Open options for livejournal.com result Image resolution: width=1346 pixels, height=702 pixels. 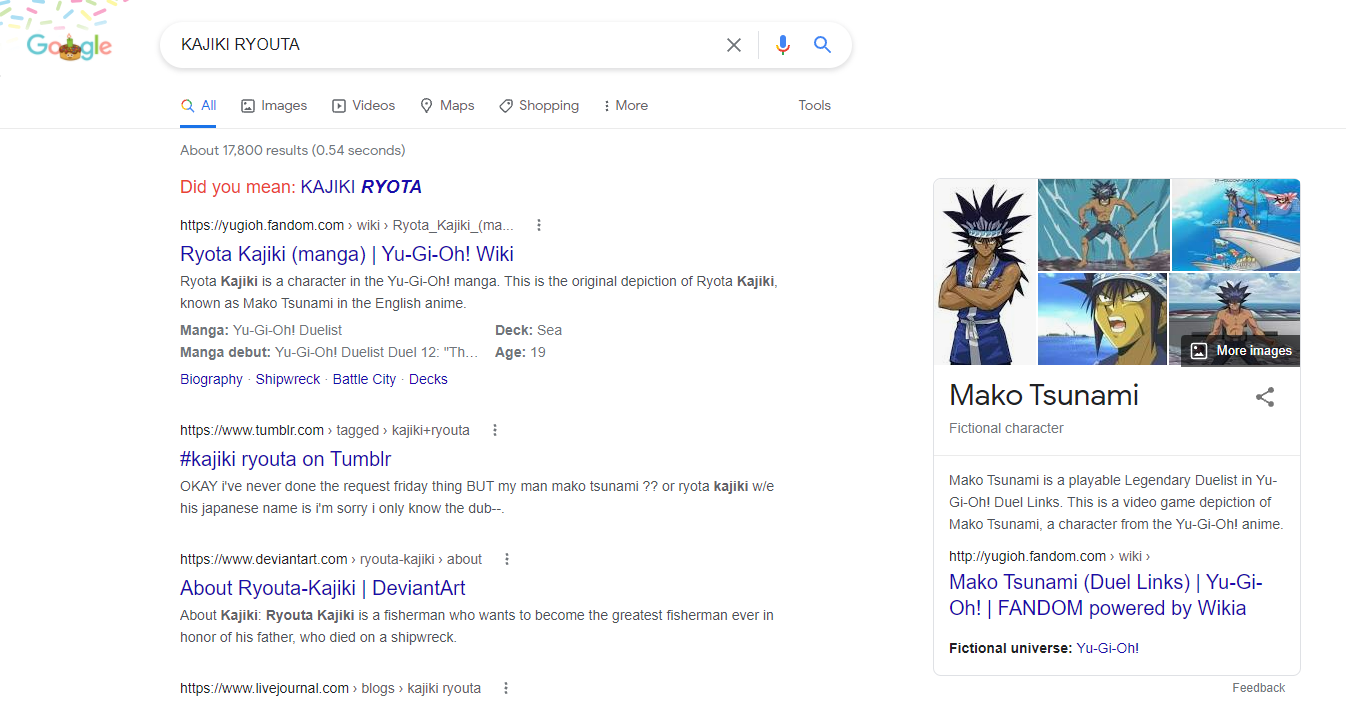point(506,688)
